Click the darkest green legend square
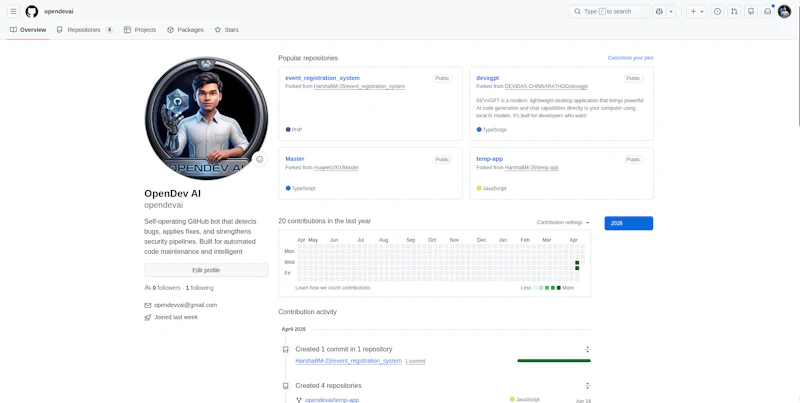The width and height of the screenshot is (800, 403). (559, 288)
